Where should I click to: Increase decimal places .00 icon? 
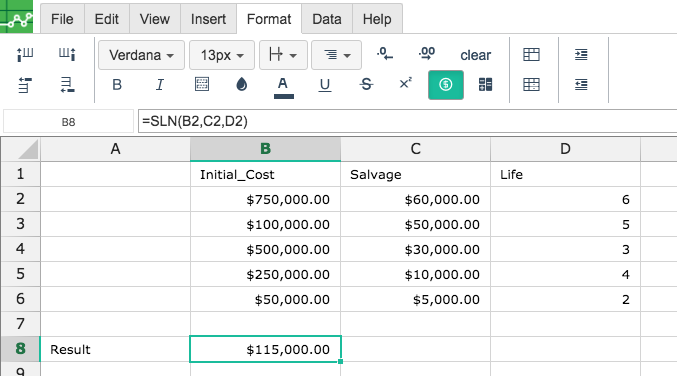427,54
